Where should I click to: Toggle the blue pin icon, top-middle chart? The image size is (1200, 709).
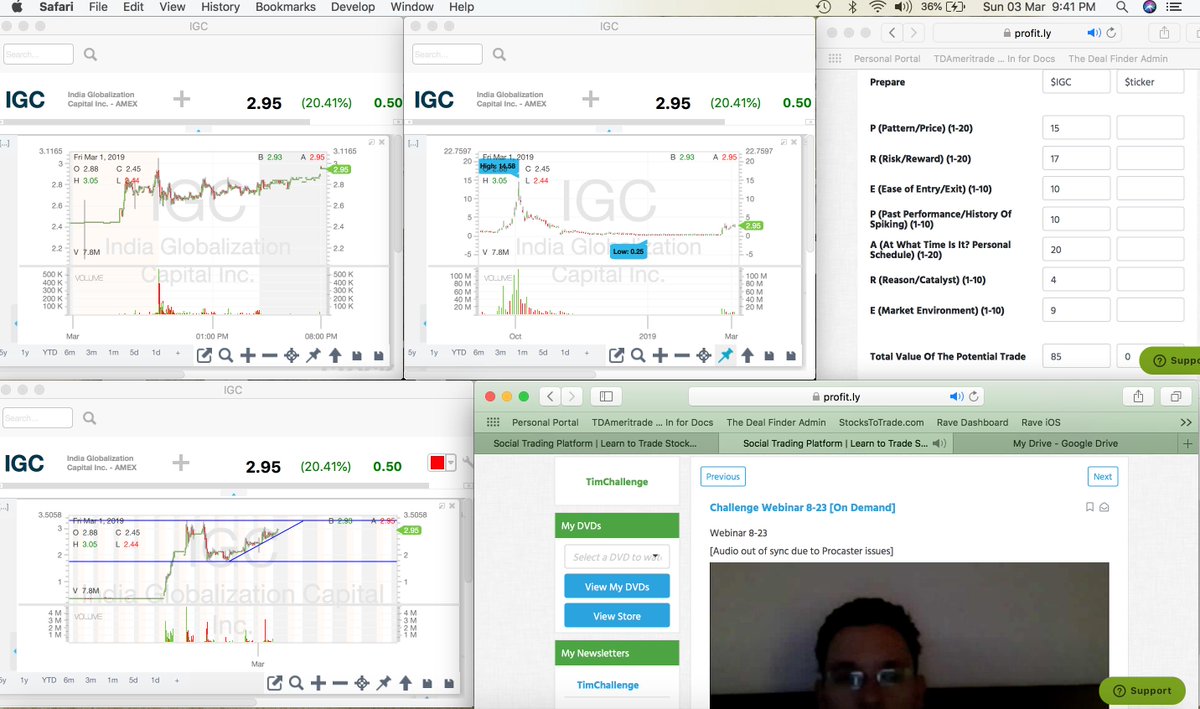(725, 355)
